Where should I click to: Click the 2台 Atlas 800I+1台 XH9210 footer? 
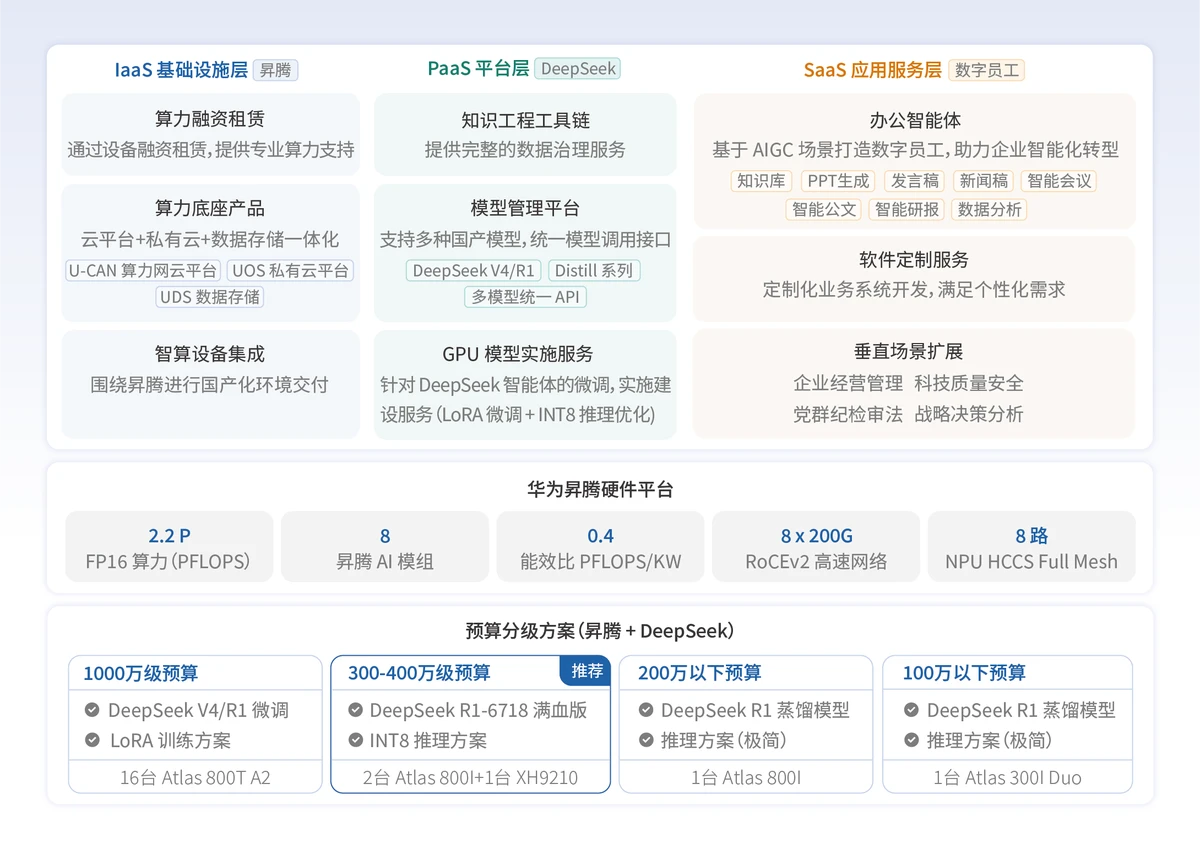[x=470, y=778]
